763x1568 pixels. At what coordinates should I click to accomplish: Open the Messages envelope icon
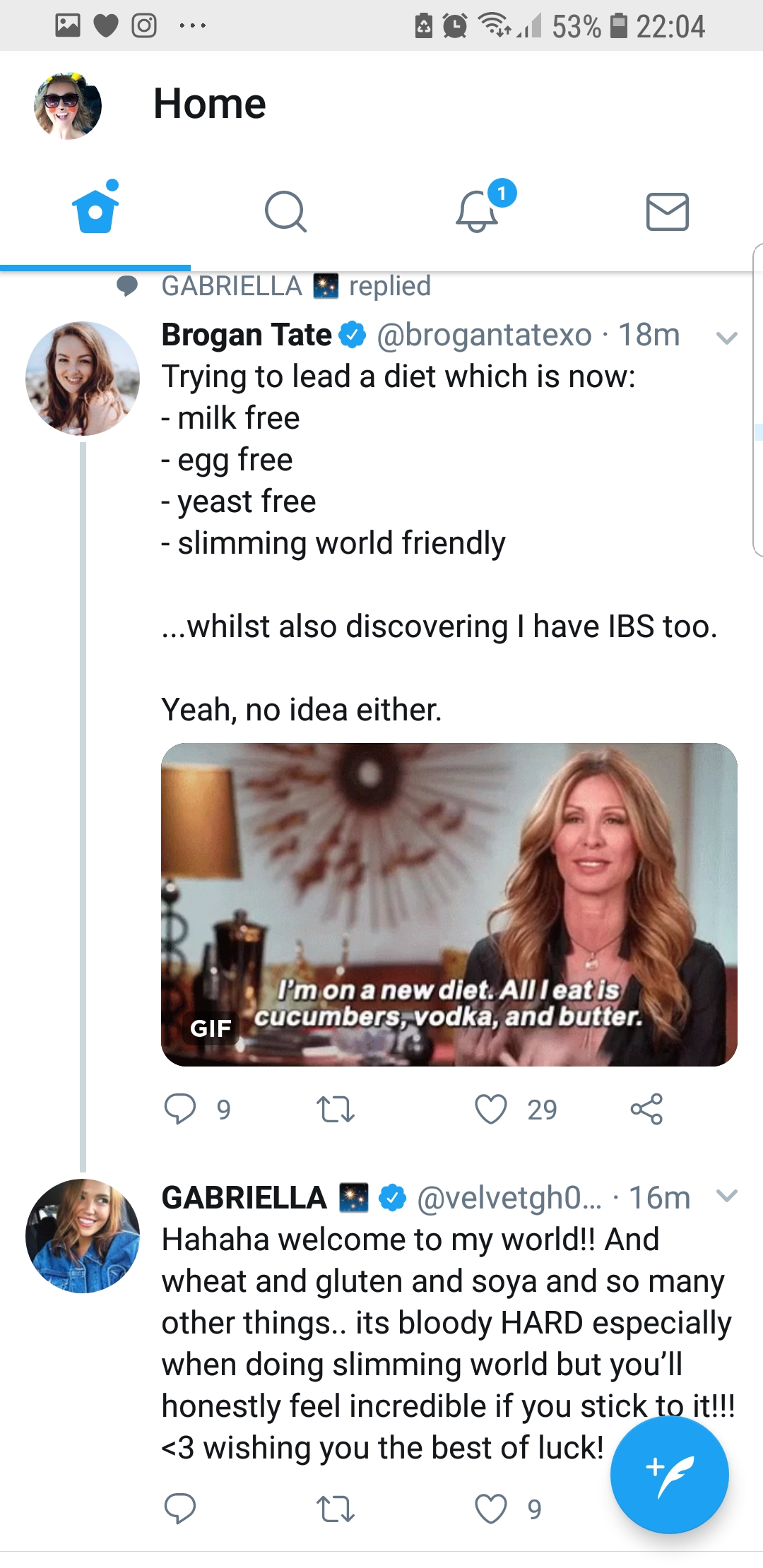[668, 211]
